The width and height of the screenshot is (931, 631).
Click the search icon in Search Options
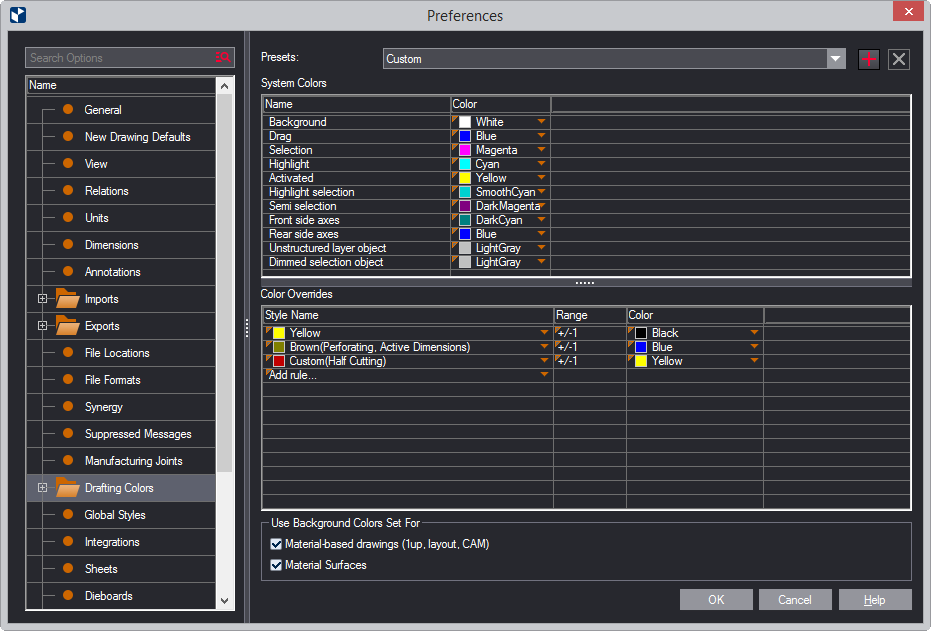[x=223, y=58]
